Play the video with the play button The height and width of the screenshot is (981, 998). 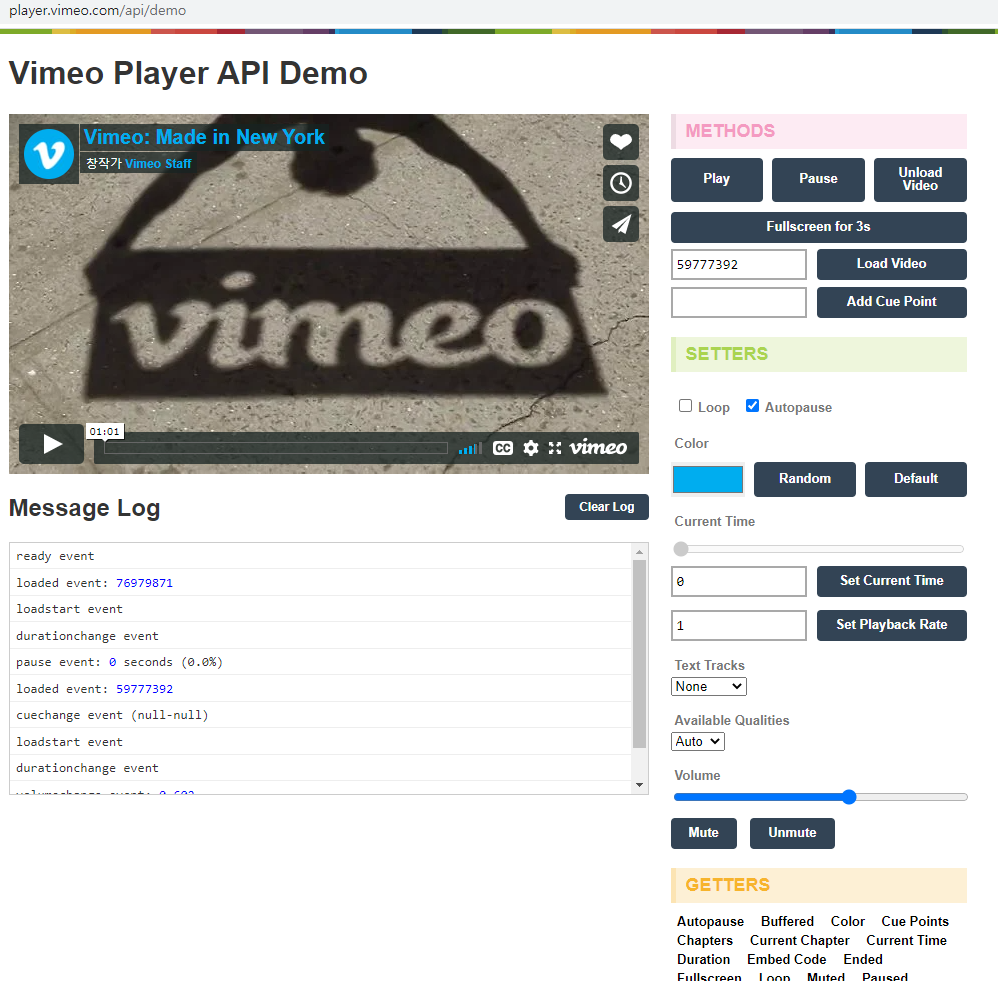click(52, 444)
